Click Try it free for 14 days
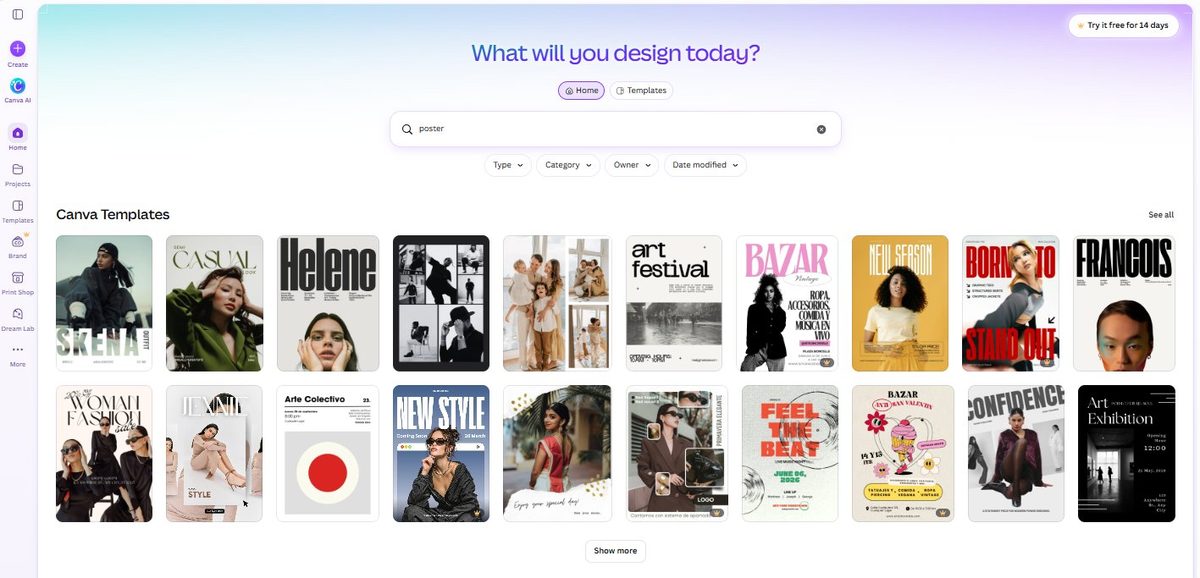 pos(1123,25)
